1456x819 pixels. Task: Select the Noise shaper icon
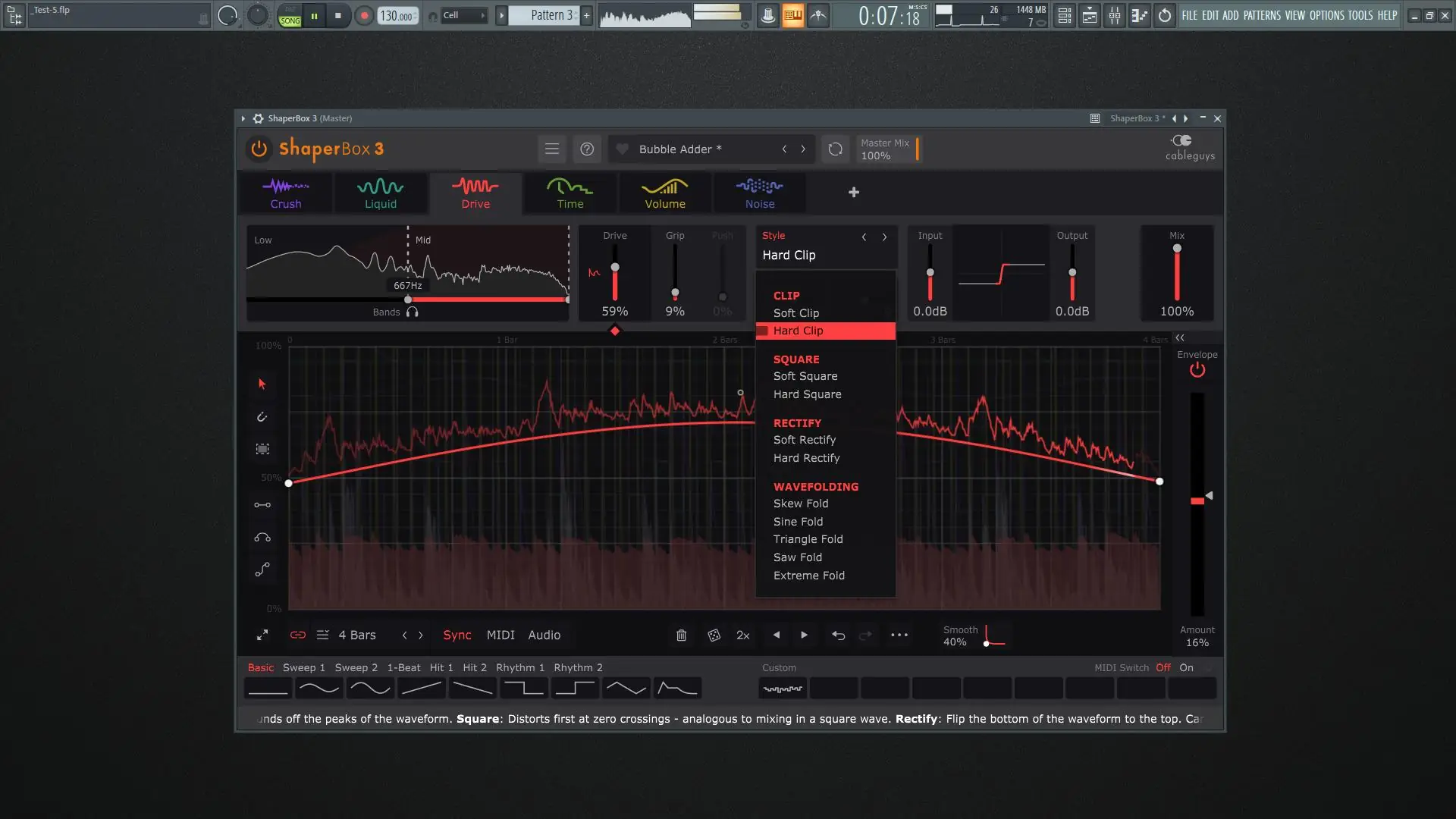759,193
